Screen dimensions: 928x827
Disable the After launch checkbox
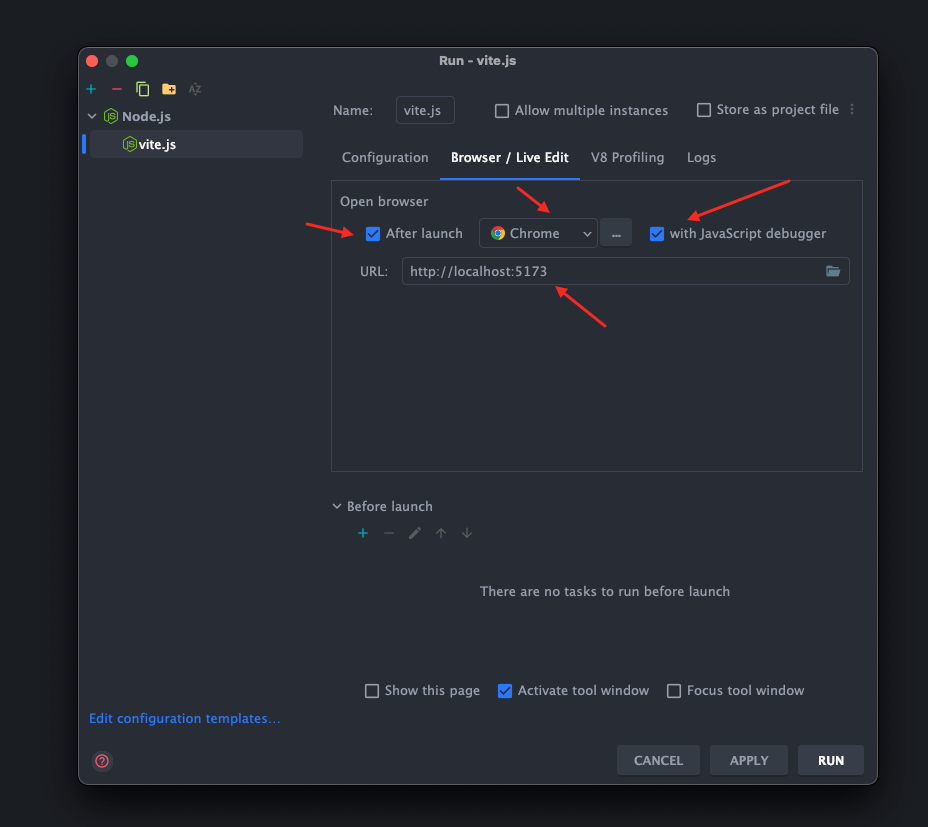(373, 234)
